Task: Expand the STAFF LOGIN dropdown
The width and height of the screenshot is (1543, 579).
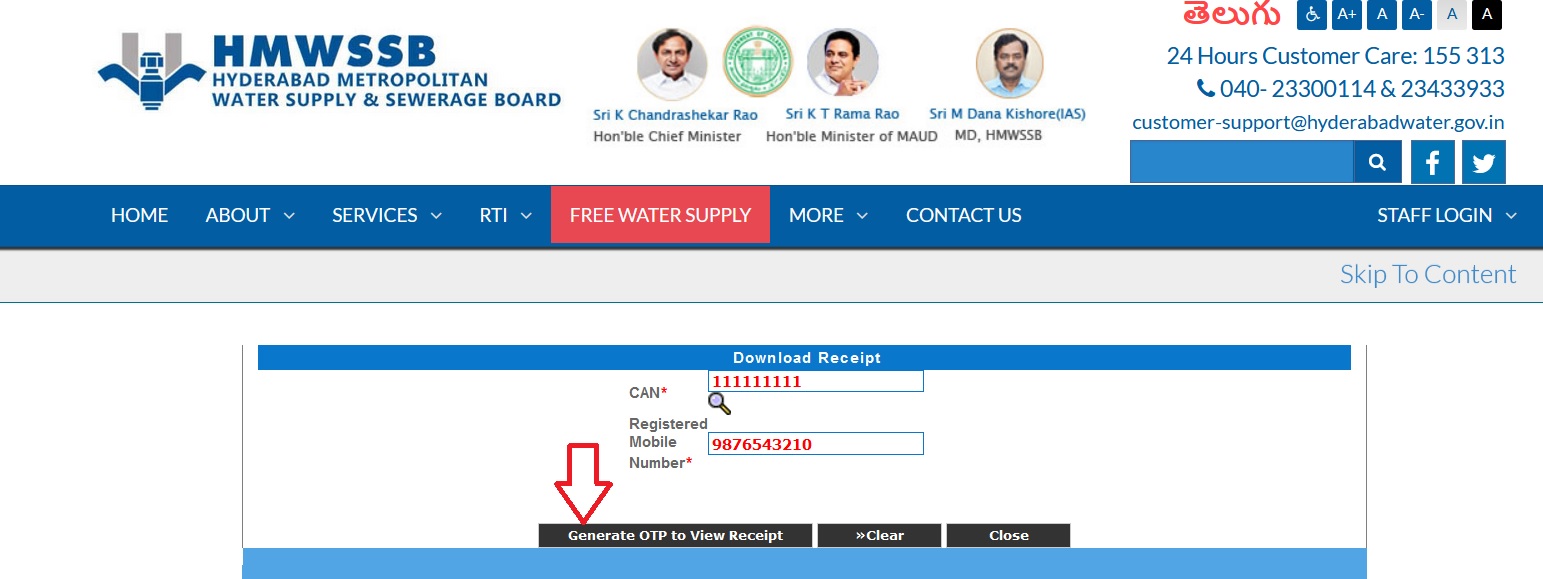Action: tap(1447, 215)
